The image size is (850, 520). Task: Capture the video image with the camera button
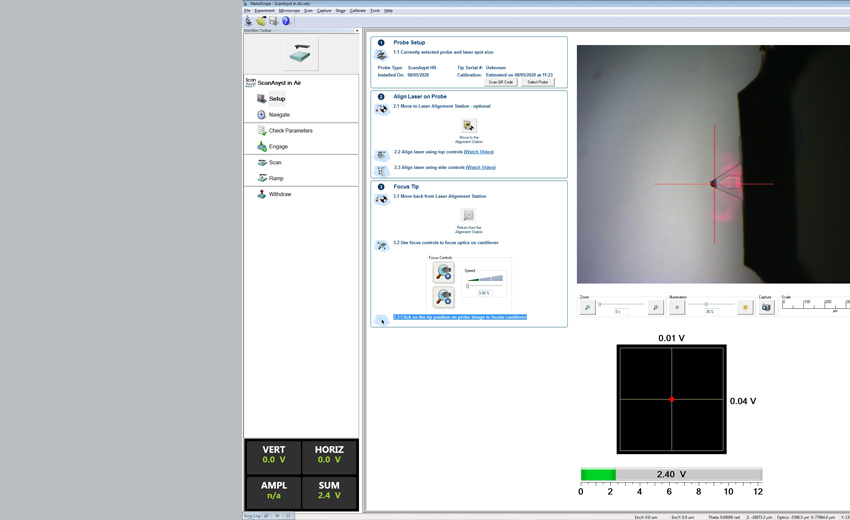coord(766,307)
